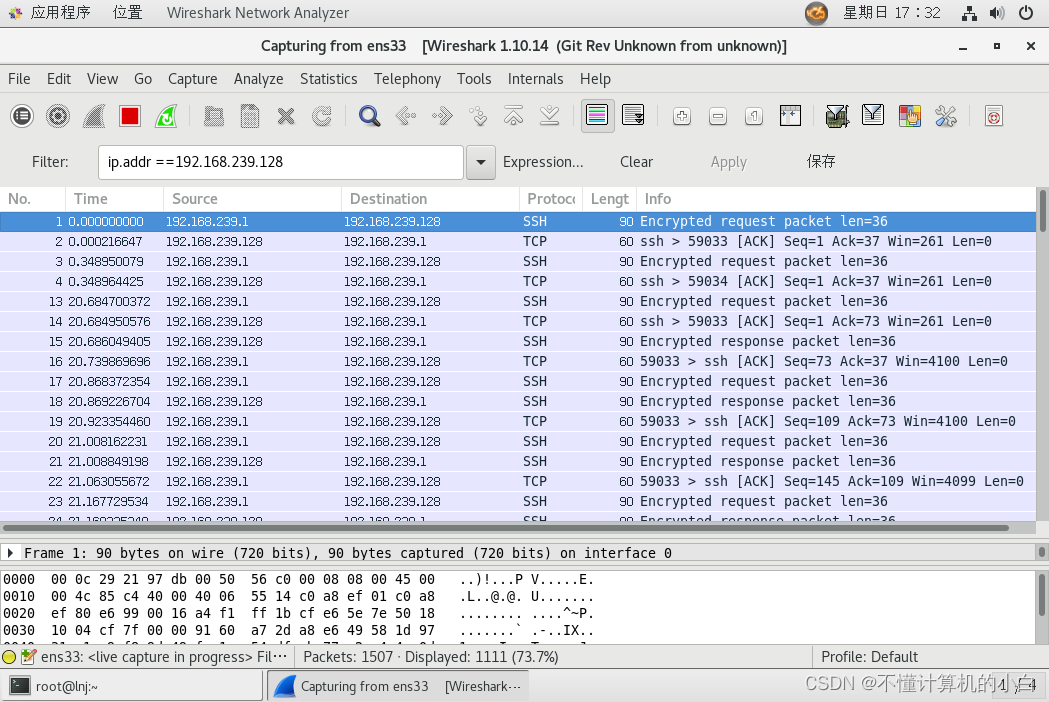Go back in packet history arrow
This screenshot has width=1049, height=702.
[405, 116]
